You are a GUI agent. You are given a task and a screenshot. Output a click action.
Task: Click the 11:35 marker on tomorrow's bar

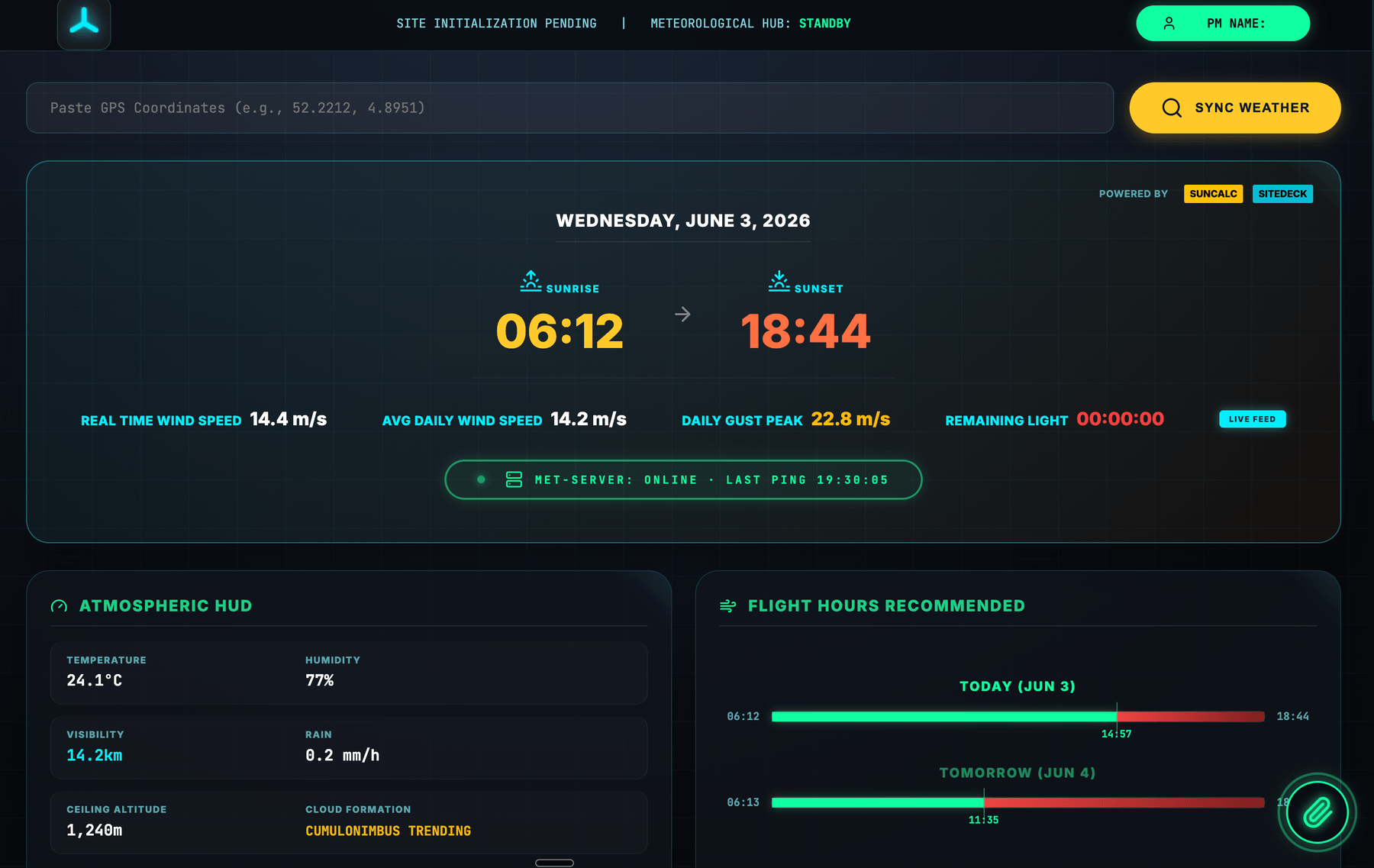pyautogui.click(x=983, y=820)
